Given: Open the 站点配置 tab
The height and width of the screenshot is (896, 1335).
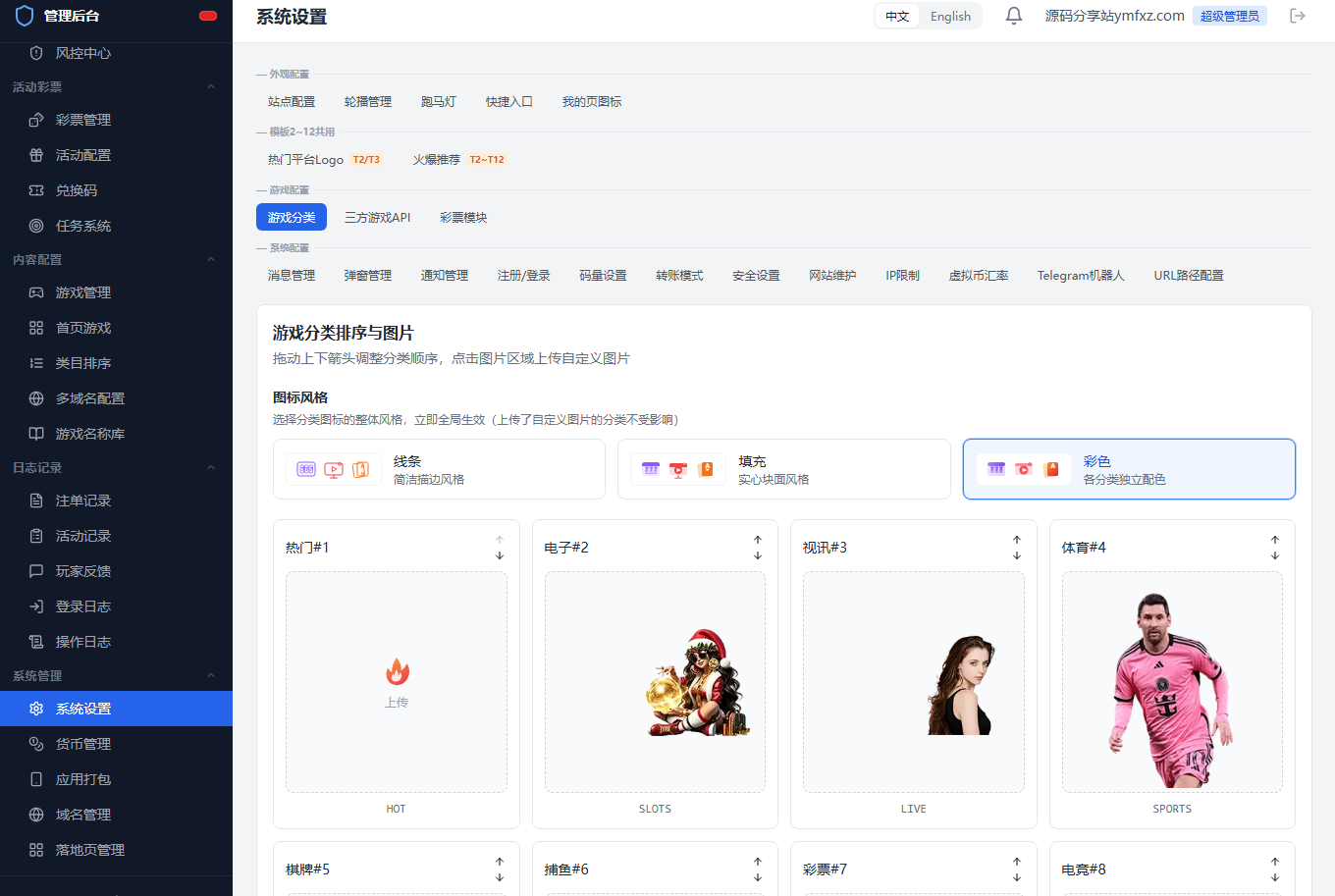Looking at the screenshot, I should [292, 102].
